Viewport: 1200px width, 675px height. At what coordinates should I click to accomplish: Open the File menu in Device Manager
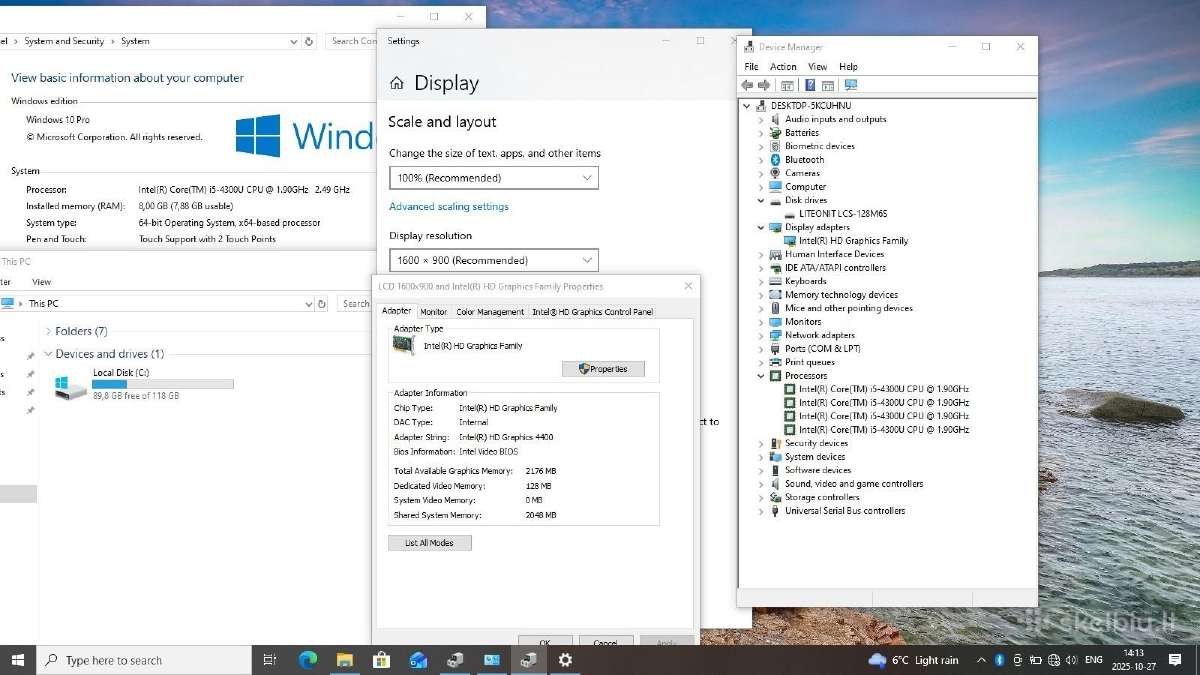pos(751,67)
